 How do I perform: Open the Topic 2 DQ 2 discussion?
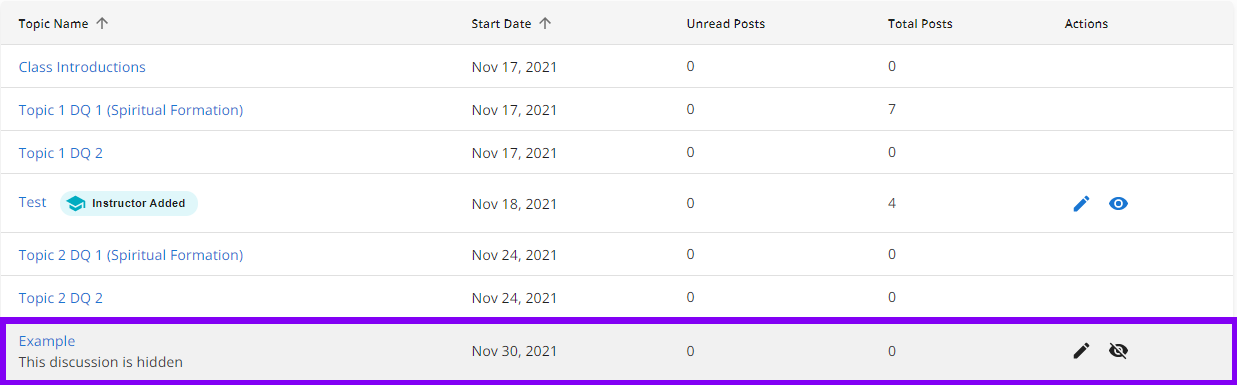(61, 298)
